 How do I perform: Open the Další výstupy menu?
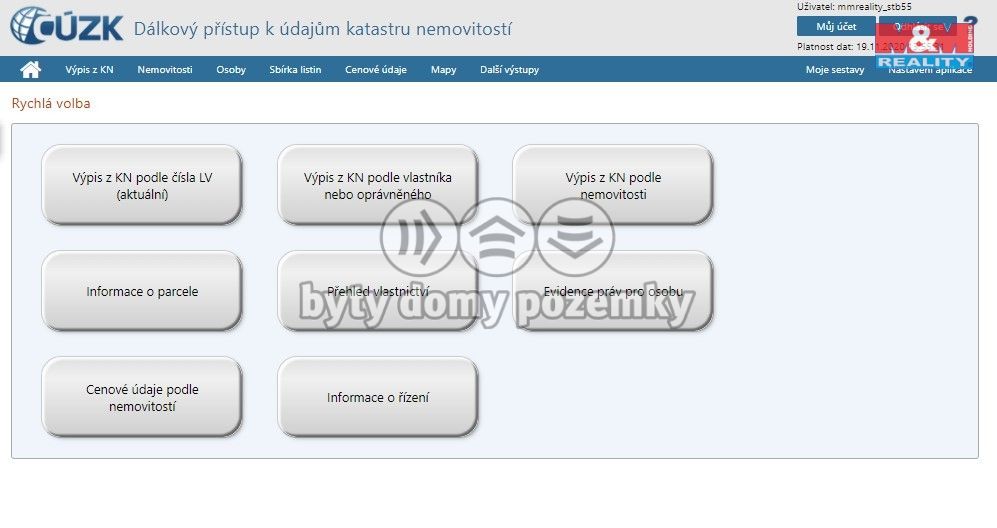pyautogui.click(x=509, y=69)
